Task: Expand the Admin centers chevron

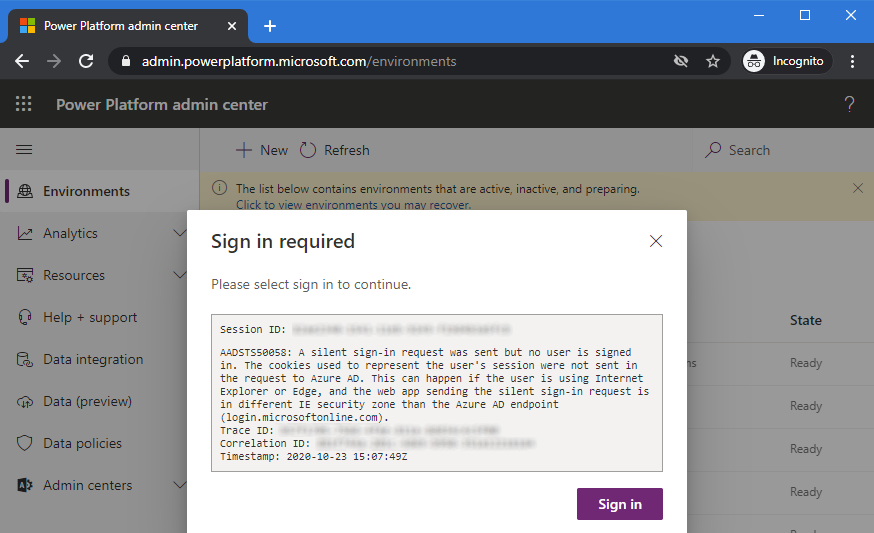Action: pyautogui.click(x=180, y=485)
